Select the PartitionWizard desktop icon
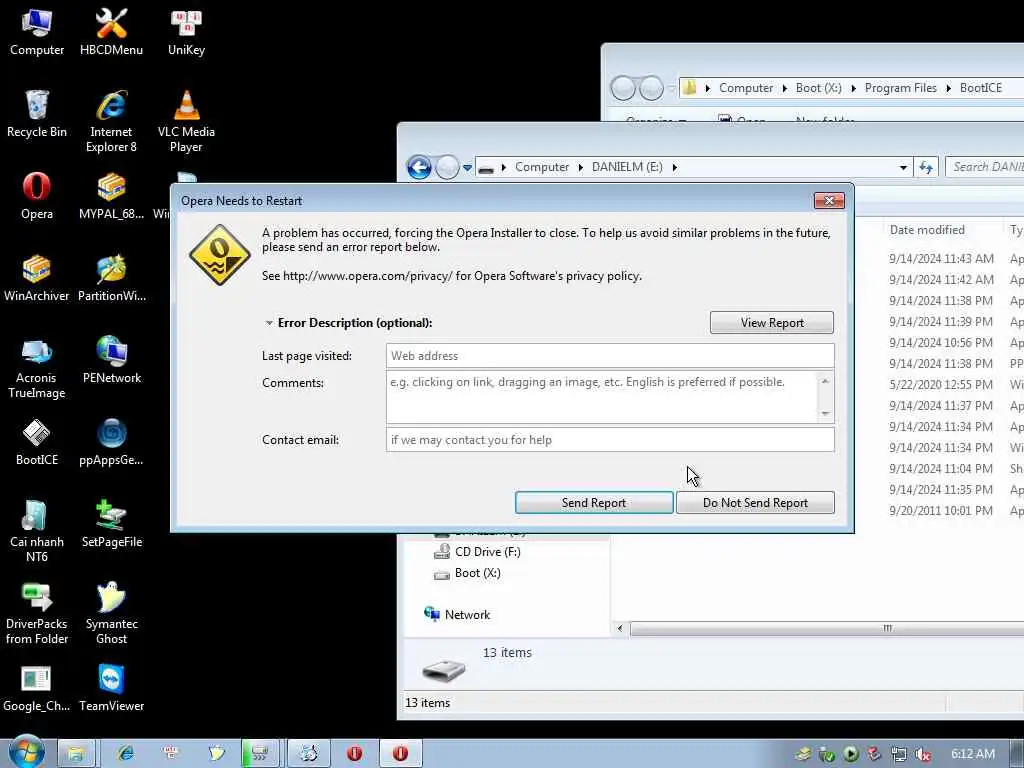1024x768 pixels. [112, 278]
